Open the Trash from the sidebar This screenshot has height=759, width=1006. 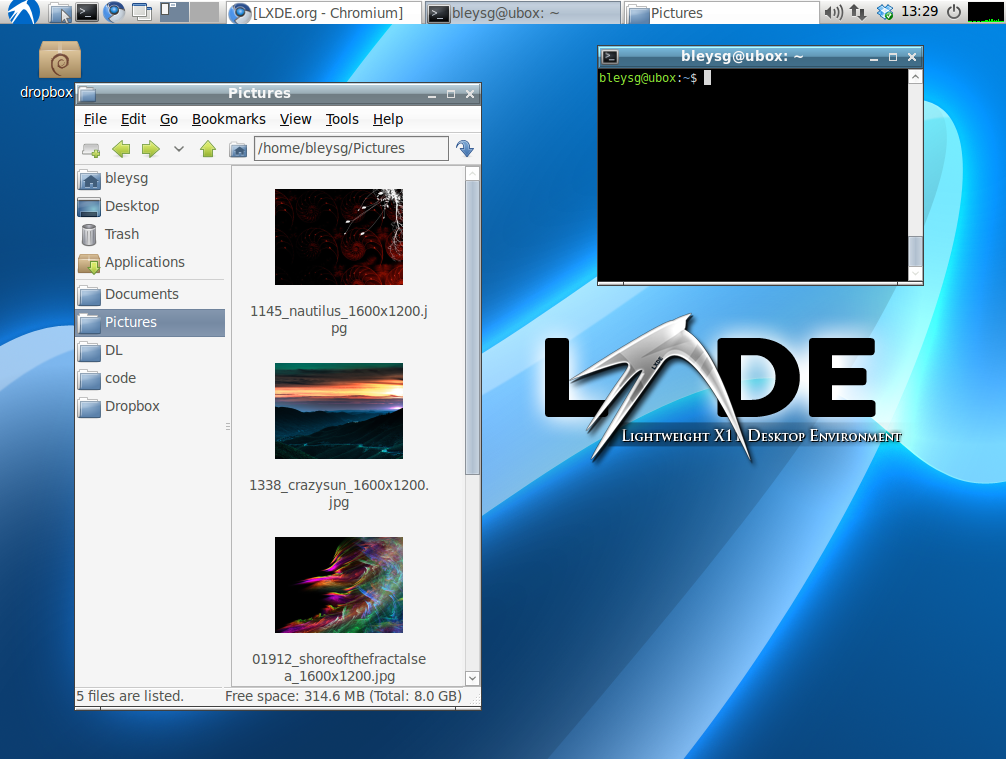[119, 234]
